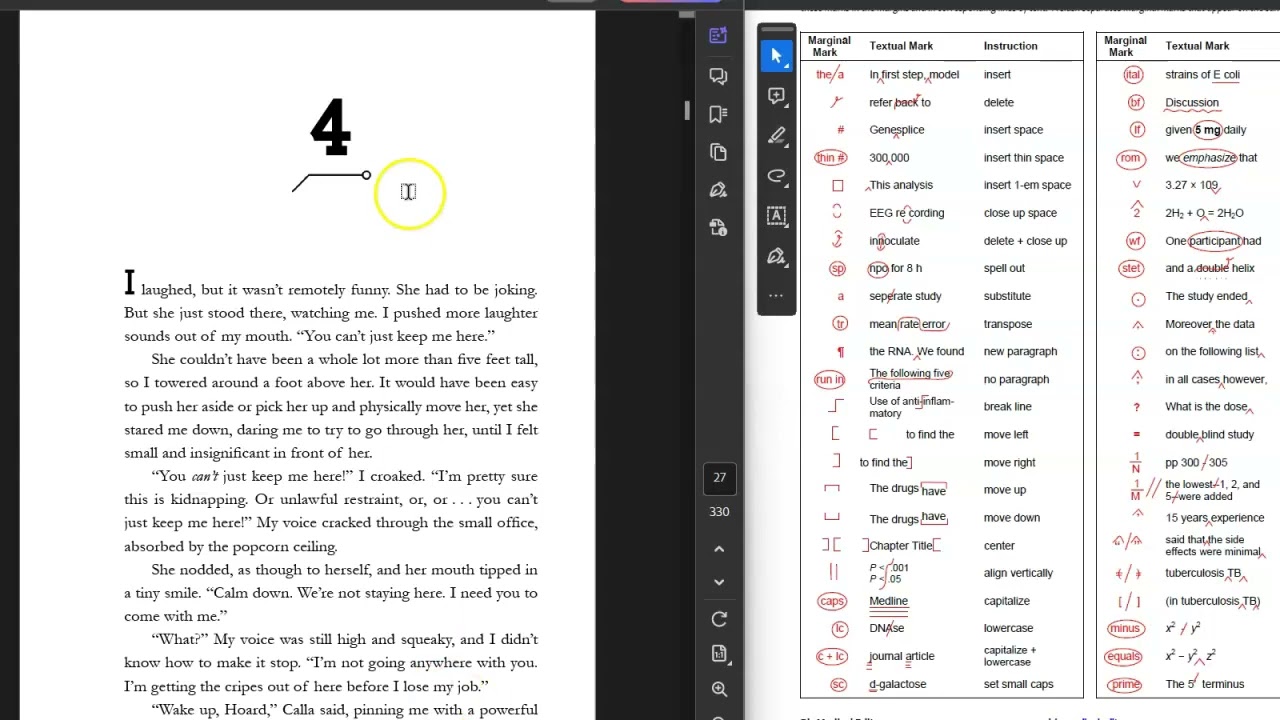
Task: Click the 'Discussion' example in the right table
Action: pyautogui.click(x=1192, y=103)
